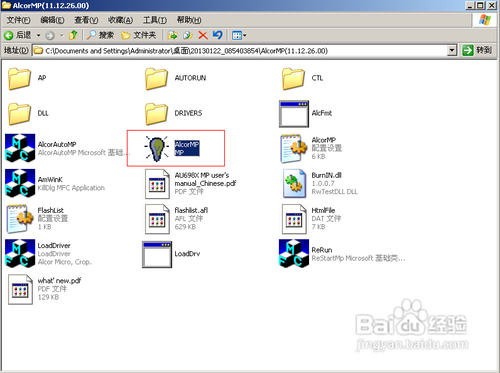
Task: Expand the Back button history arrow
Action: (x=39, y=35)
